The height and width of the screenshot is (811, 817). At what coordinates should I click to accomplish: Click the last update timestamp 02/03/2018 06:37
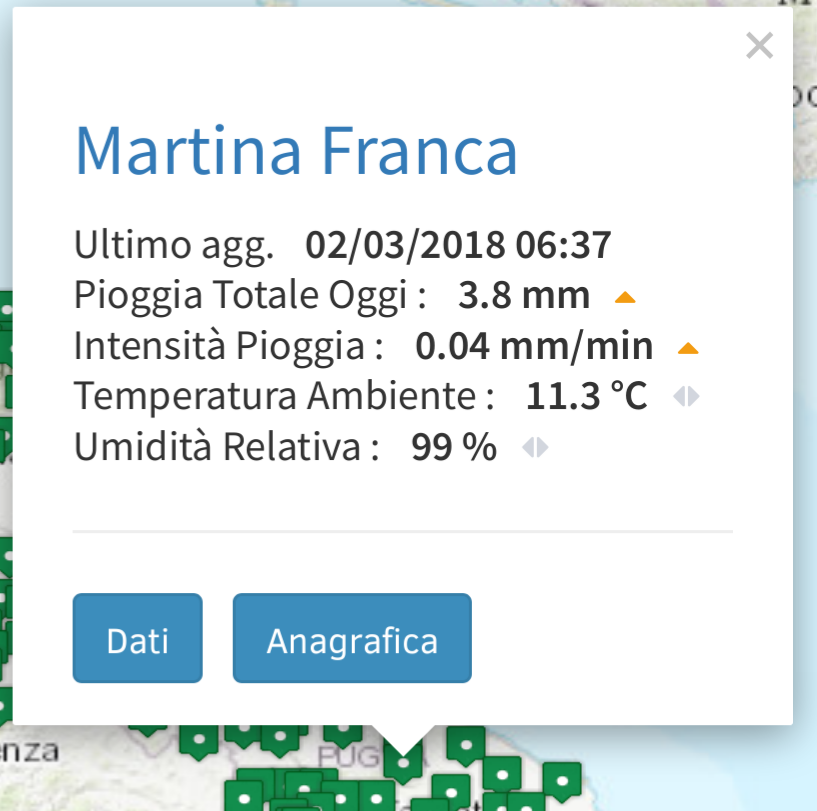[458, 245]
